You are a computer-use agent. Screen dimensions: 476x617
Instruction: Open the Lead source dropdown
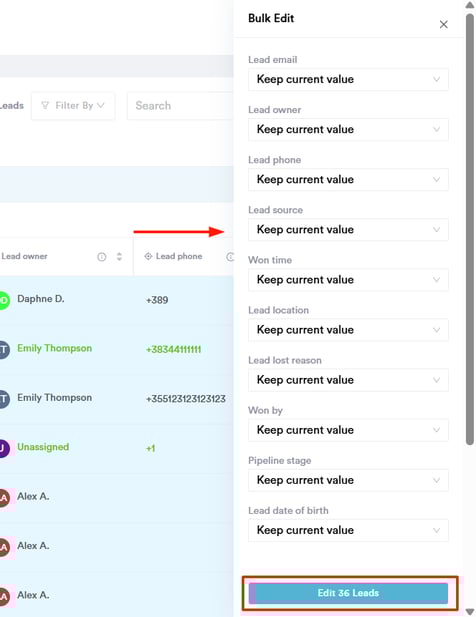click(x=348, y=229)
